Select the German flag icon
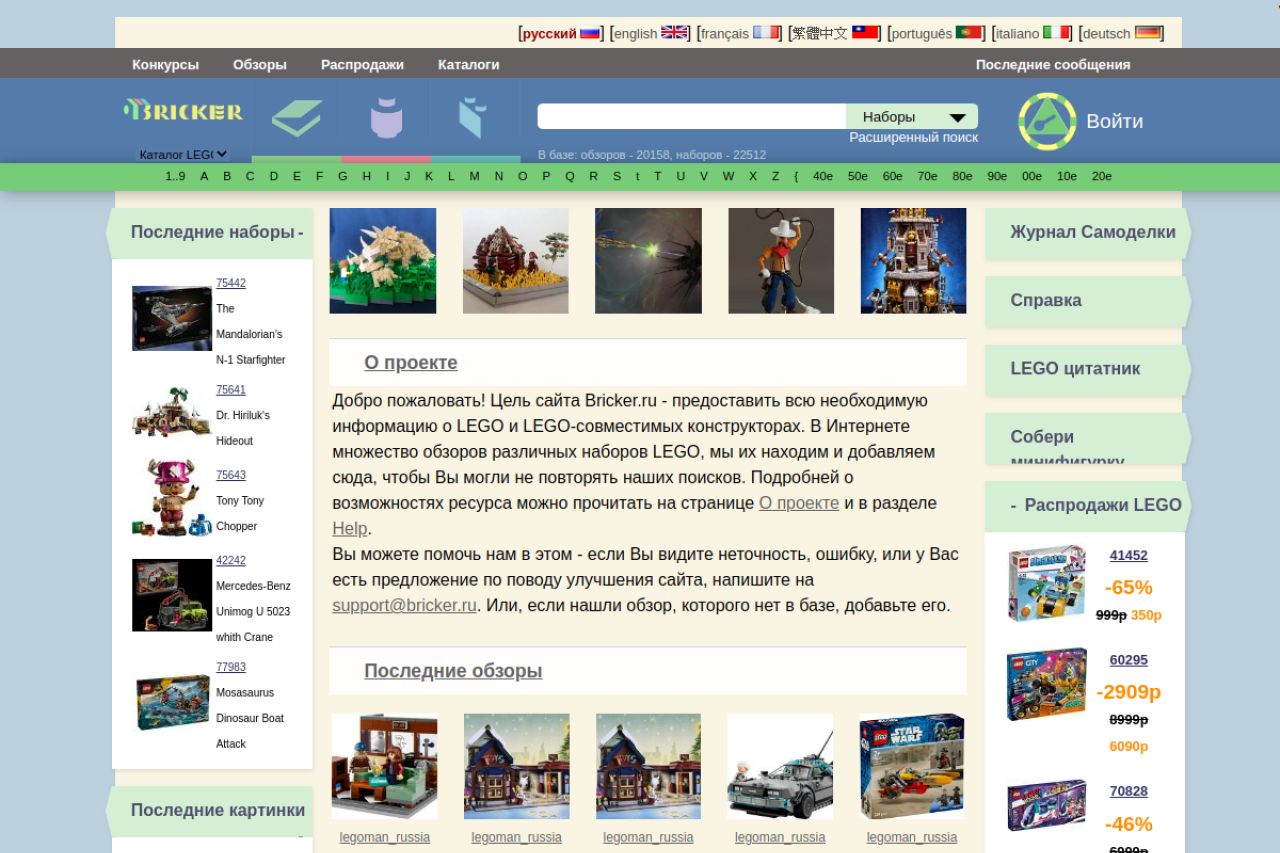 [1148, 33]
